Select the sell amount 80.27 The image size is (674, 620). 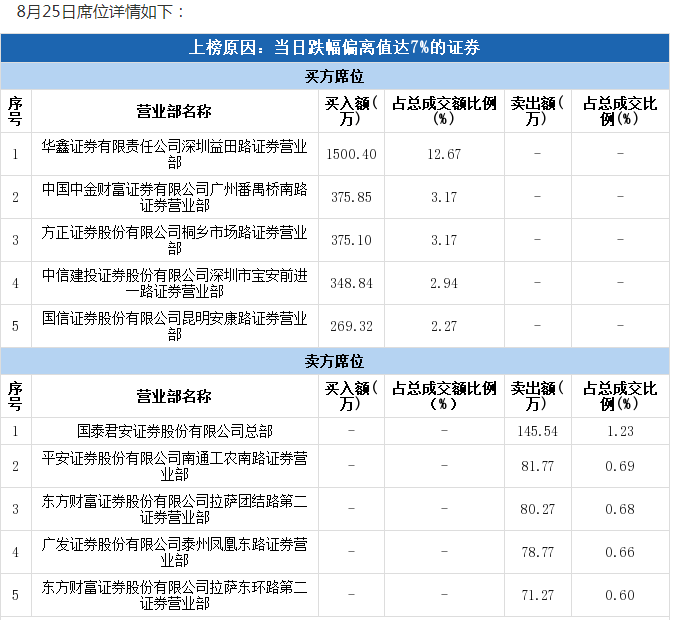click(x=537, y=509)
